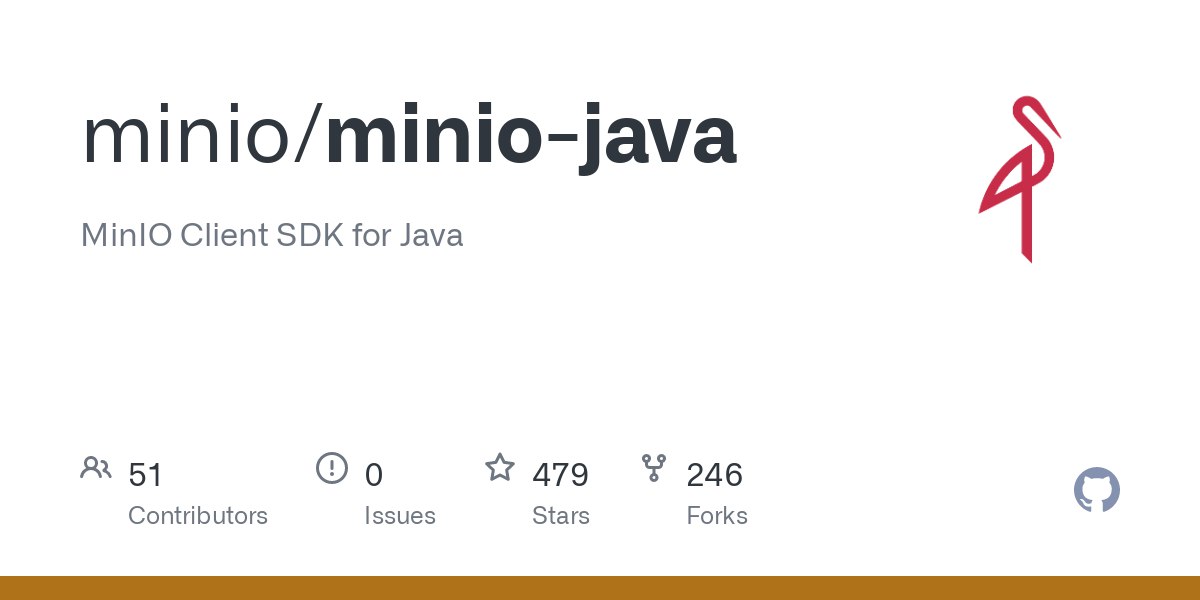
Task: Click the MinIO Client SDK for Java description
Action: pyautogui.click(x=272, y=236)
